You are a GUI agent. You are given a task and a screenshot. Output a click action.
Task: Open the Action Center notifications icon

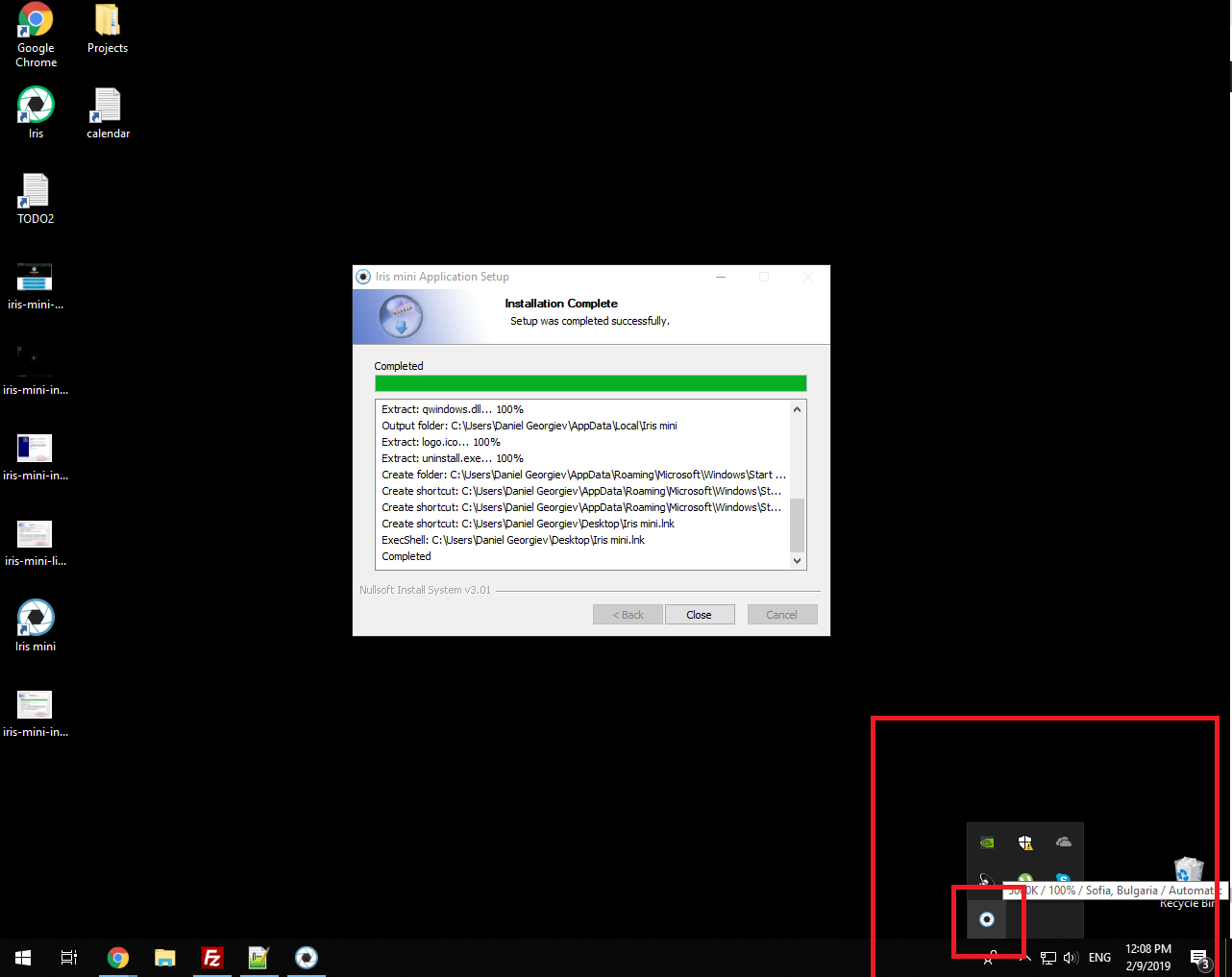point(1199,958)
